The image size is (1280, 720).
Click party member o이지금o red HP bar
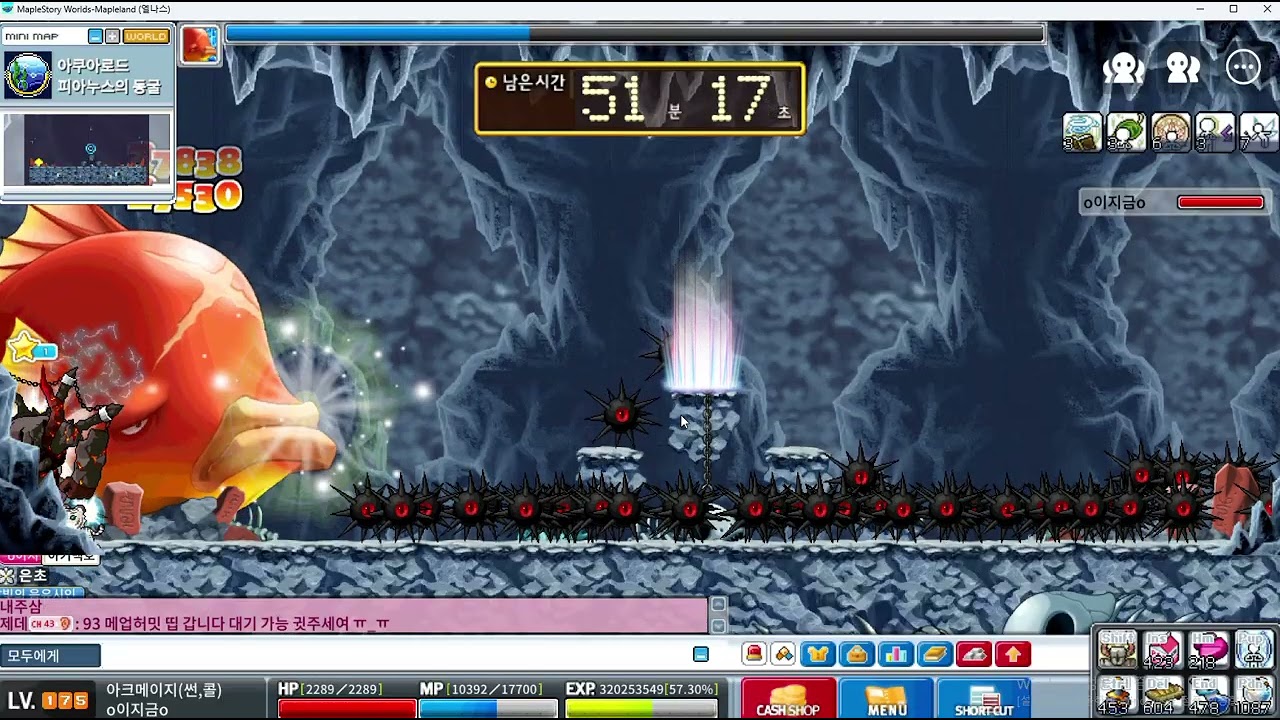pyautogui.click(x=1220, y=203)
